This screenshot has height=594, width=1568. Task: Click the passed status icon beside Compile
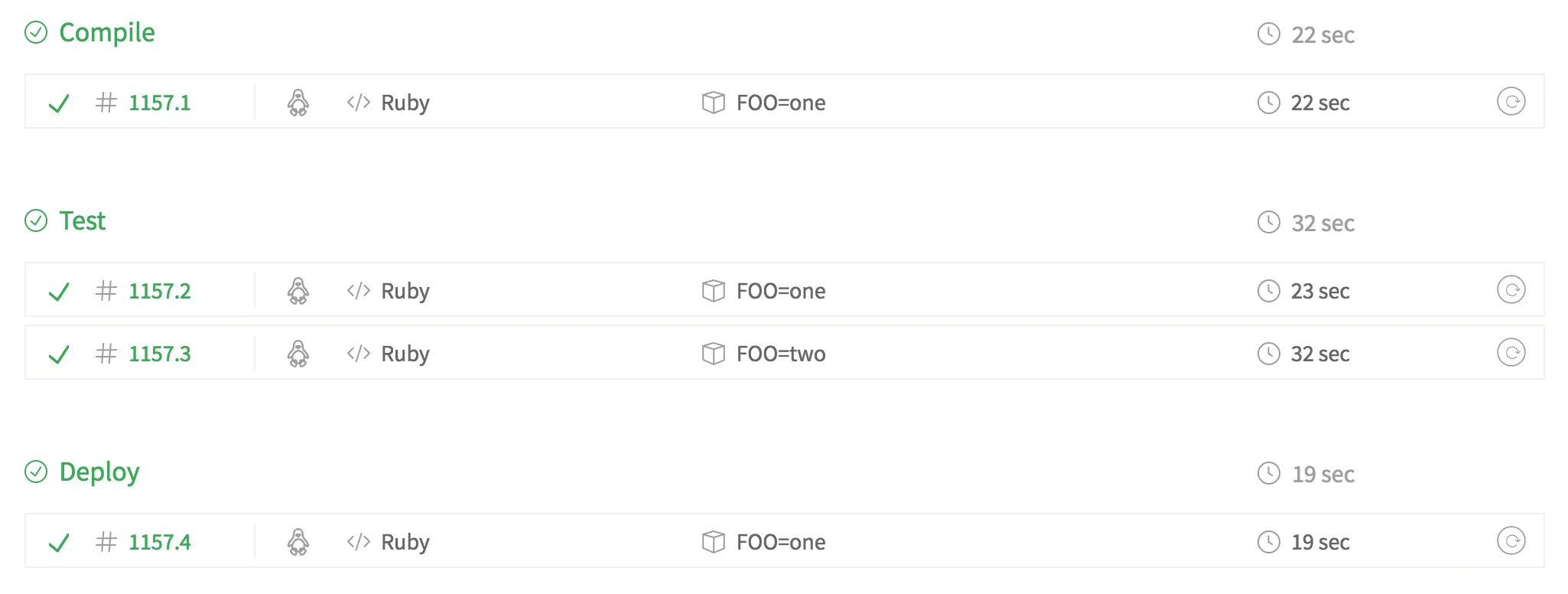click(36, 32)
